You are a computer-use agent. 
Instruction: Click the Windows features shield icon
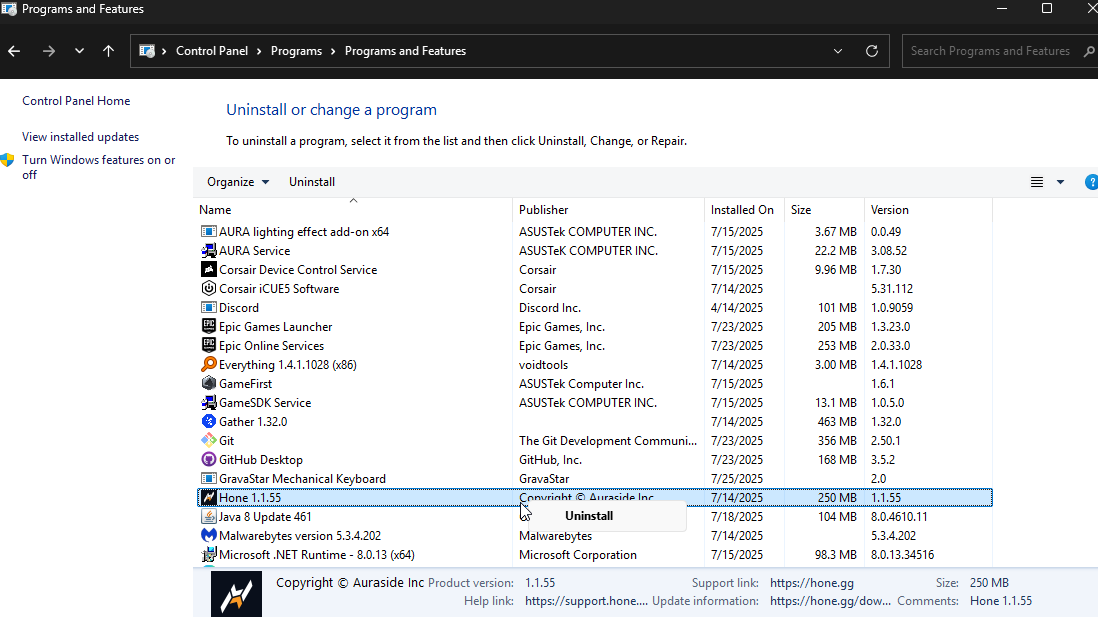[8, 160]
